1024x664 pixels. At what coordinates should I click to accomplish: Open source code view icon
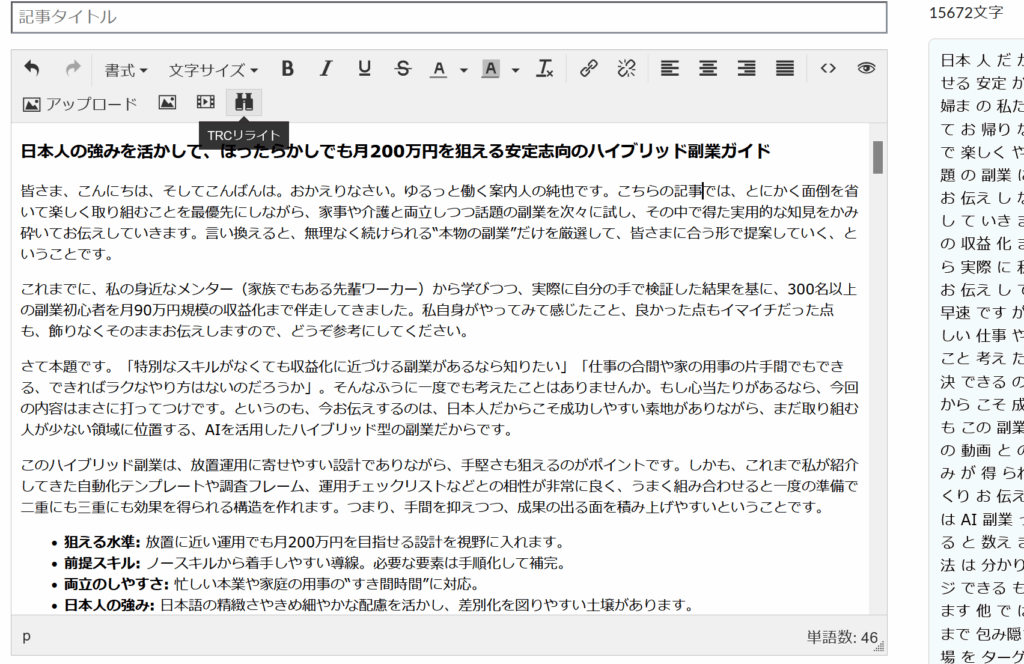point(827,69)
